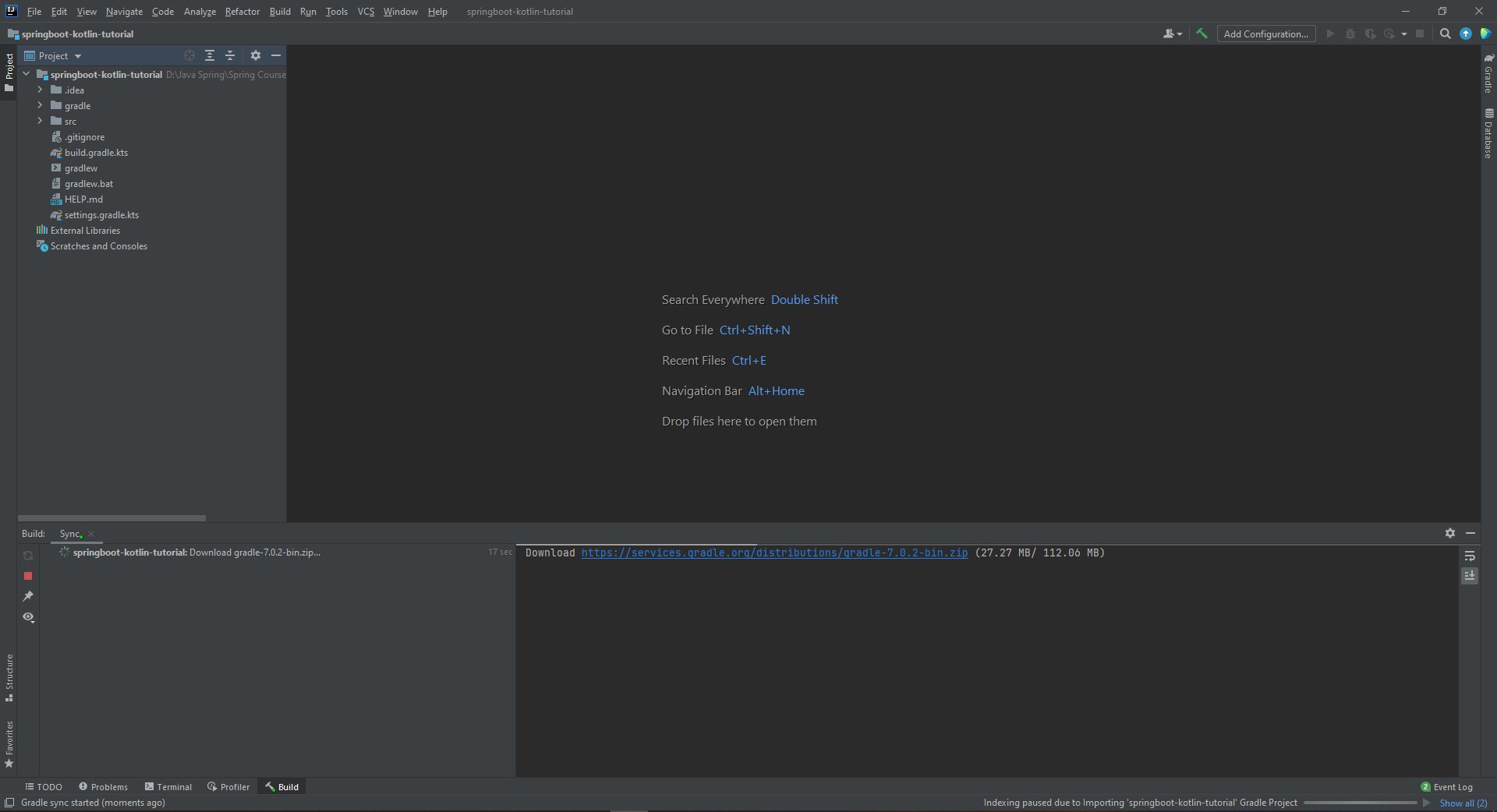Collapse springboot-kotlin-tutorial root node

(x=27, y=74)
